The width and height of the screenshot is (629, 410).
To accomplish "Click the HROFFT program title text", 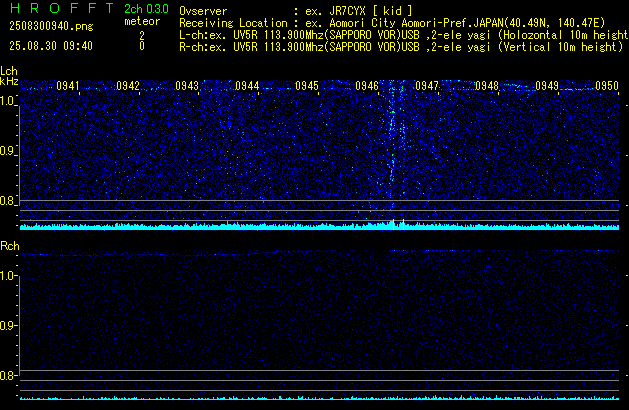I will 62,8.
